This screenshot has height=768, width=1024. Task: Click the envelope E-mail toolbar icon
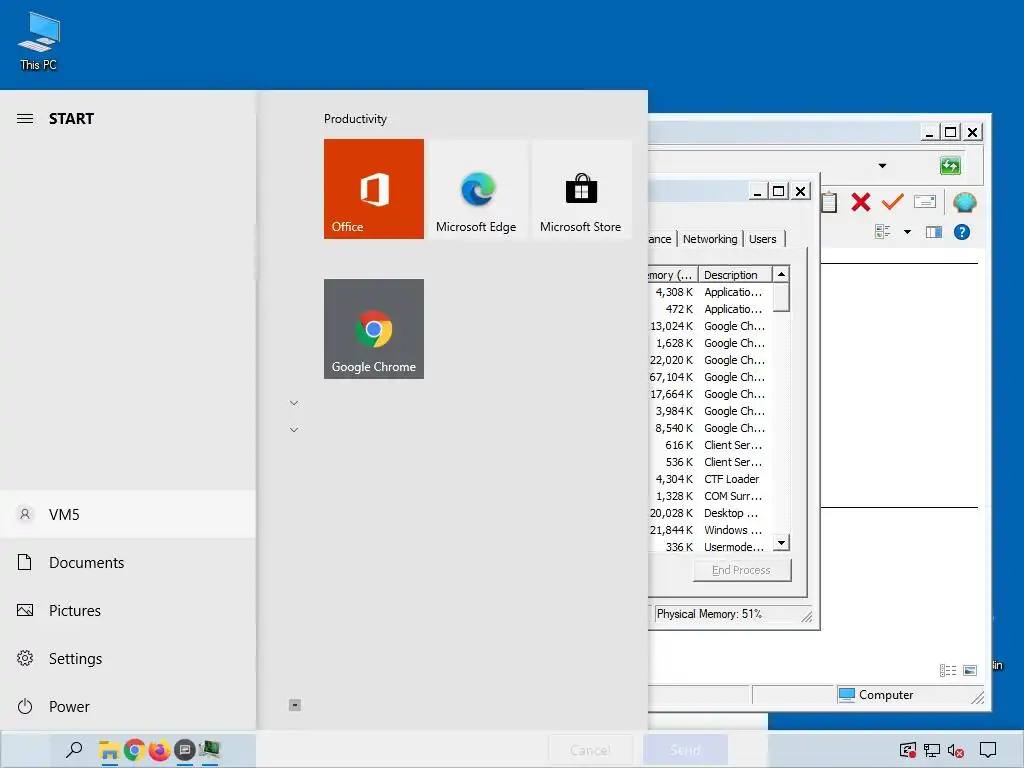[925, 201]
